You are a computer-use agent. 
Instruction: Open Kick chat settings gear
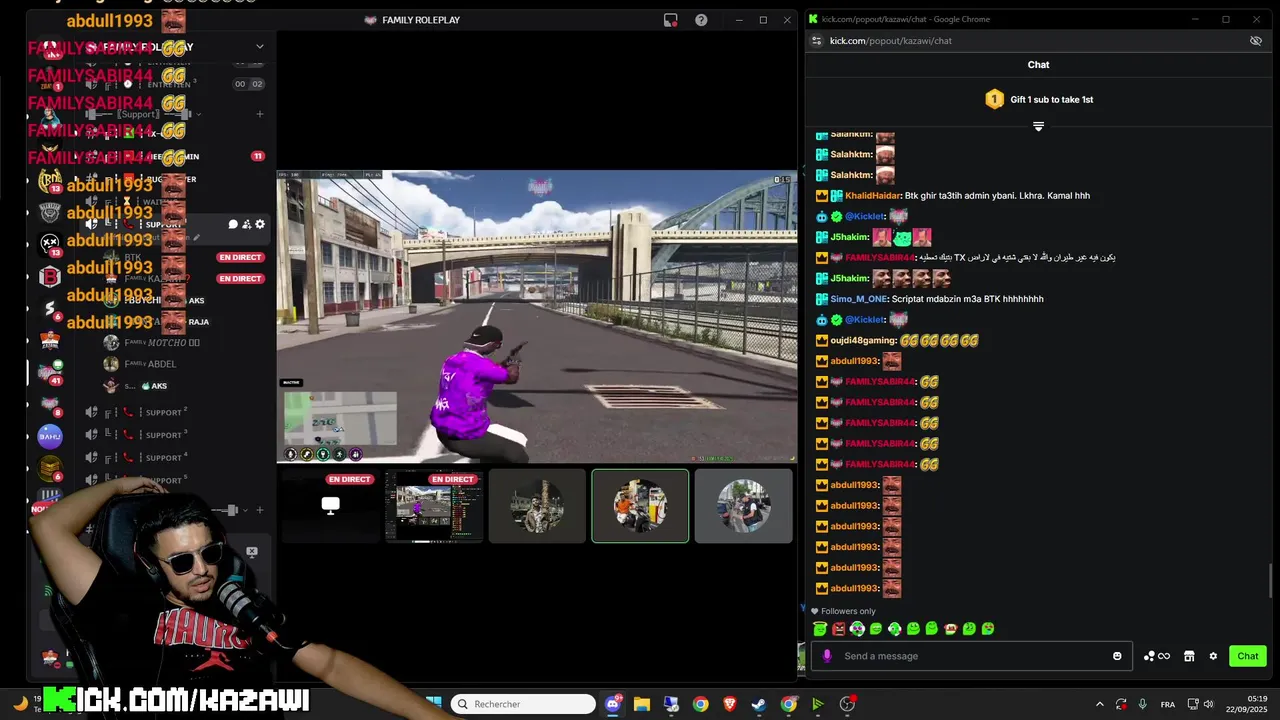1213,656
